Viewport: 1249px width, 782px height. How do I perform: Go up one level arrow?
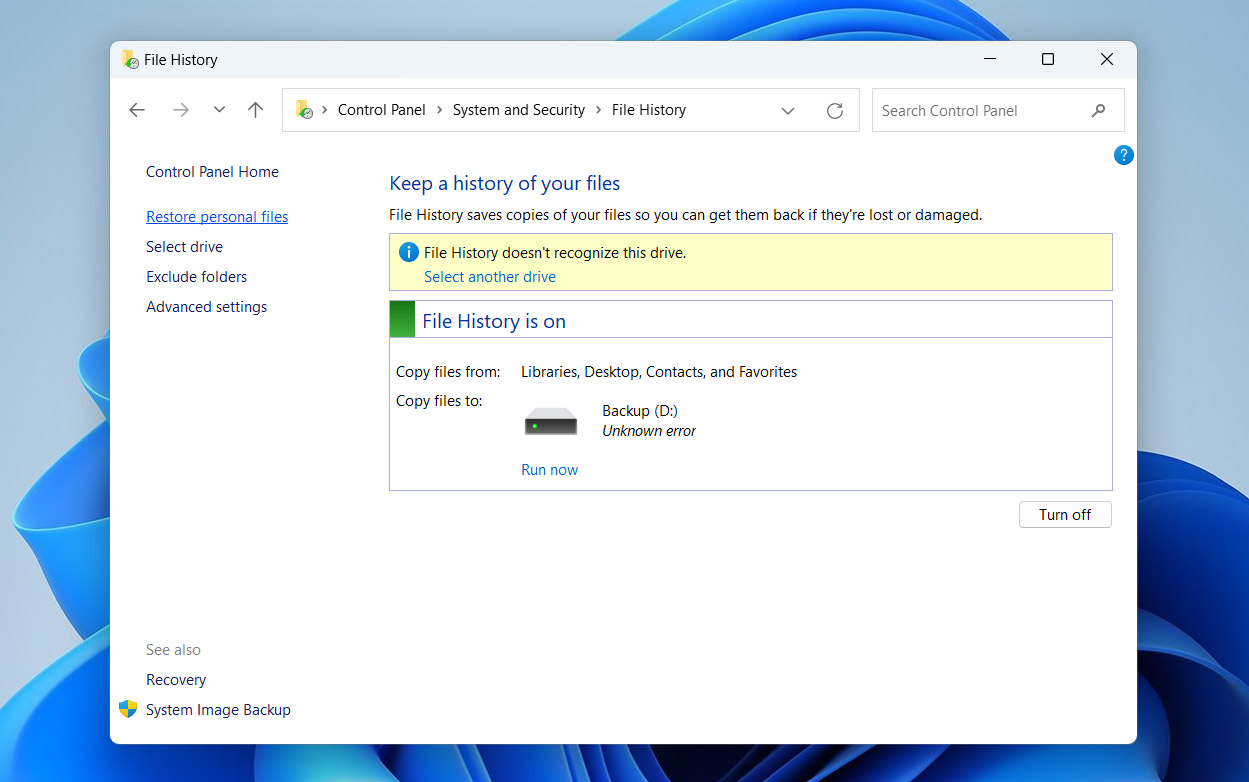pyautogui.click(x=256, y=110)
